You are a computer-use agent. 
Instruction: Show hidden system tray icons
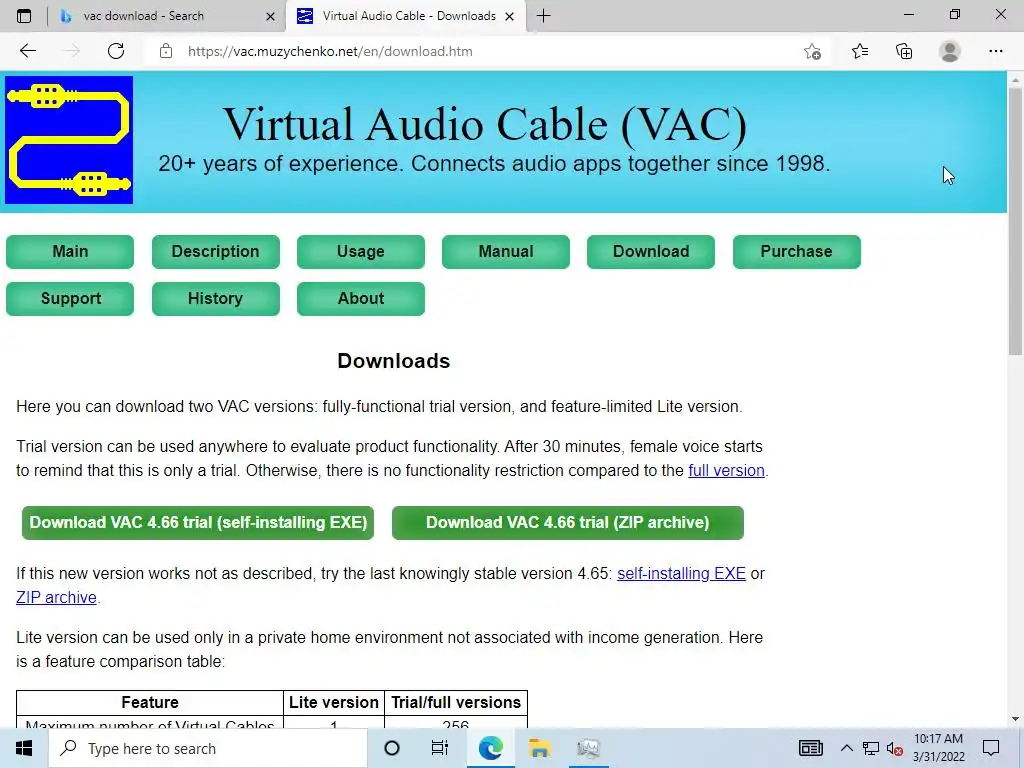click(x=846, y=748)
